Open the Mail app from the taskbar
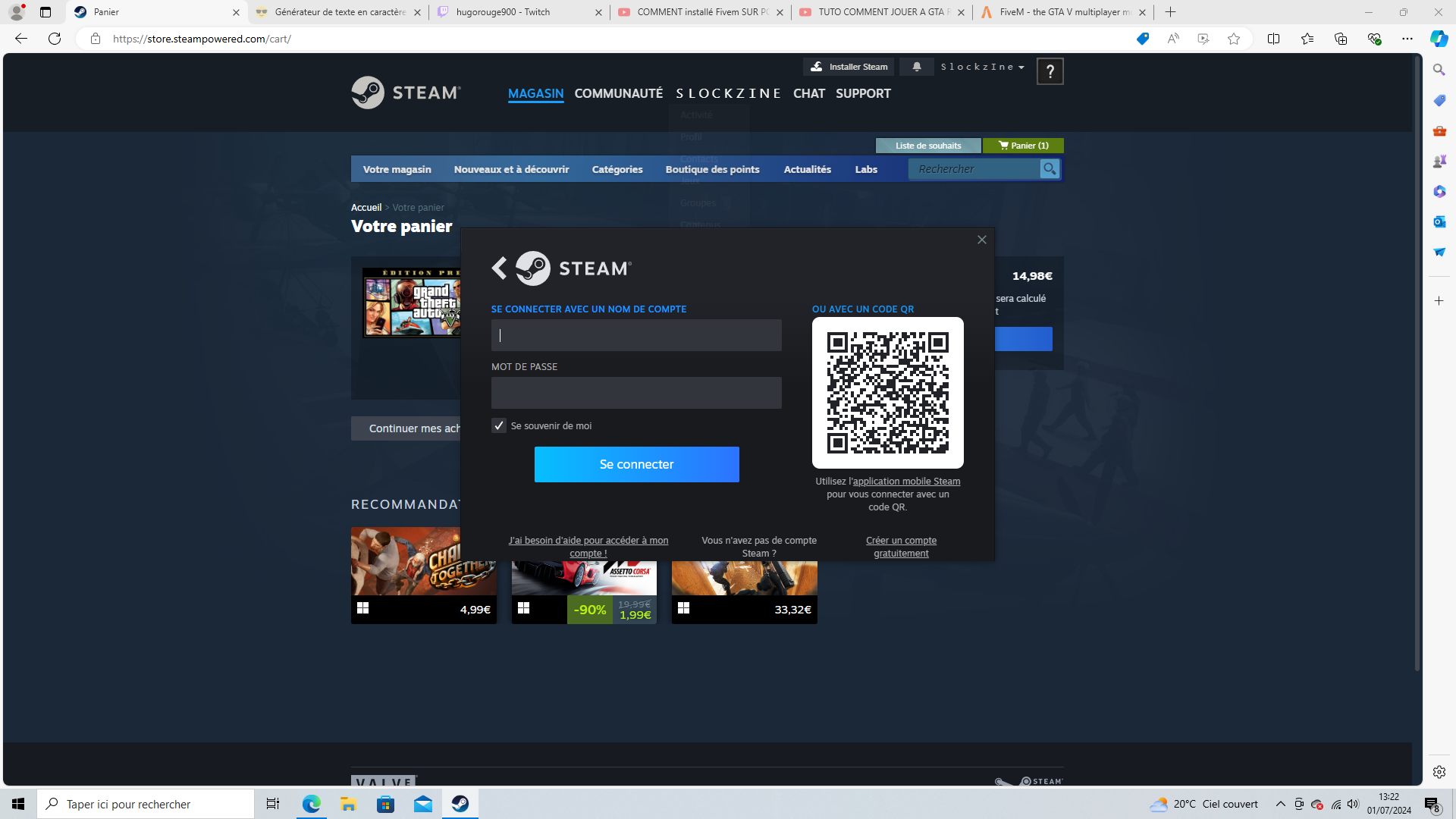This screenshot has width=1456, height=819. (x=423, y=804)
